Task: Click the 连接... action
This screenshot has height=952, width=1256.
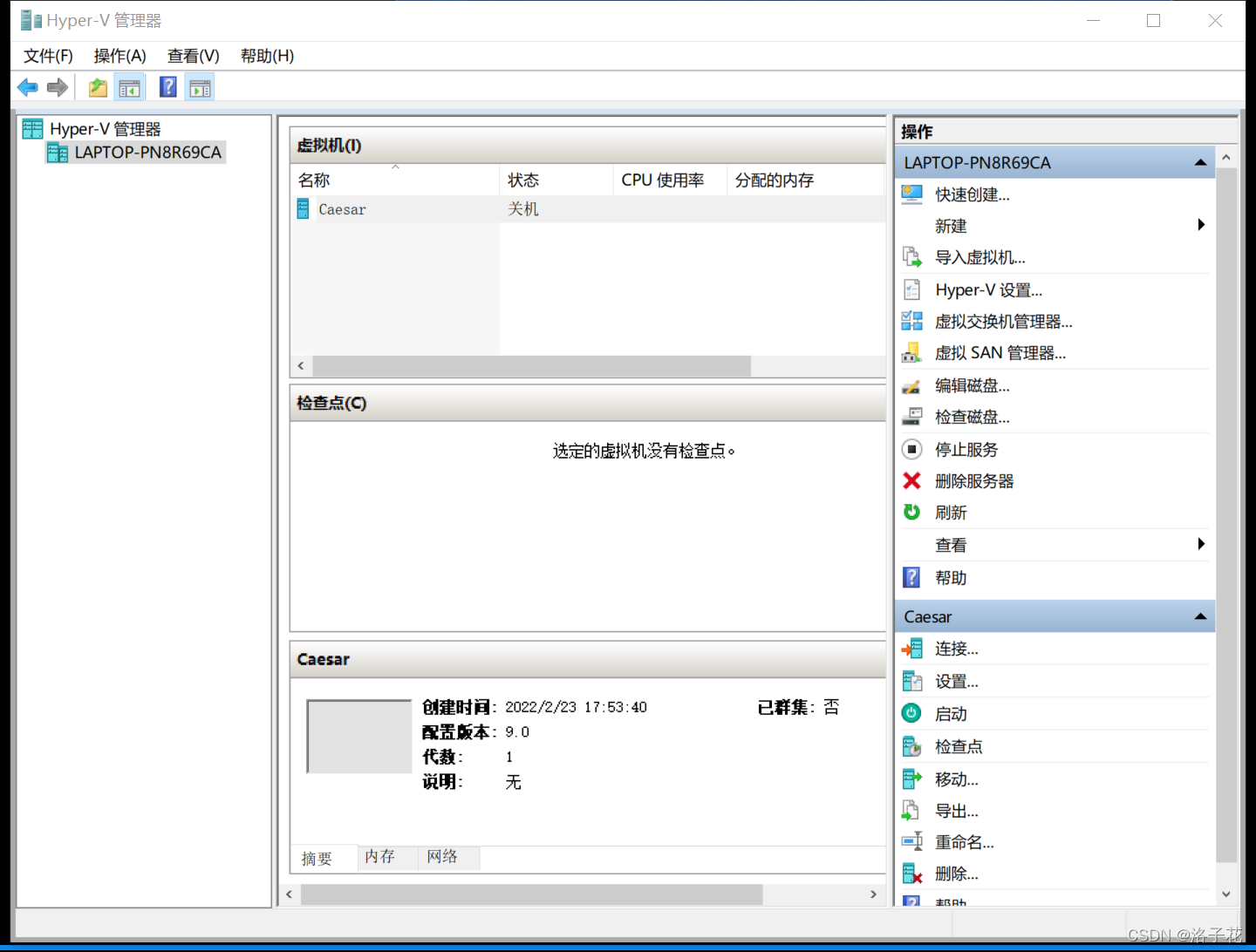Action: pyautogui.click(x=957, y=649)
